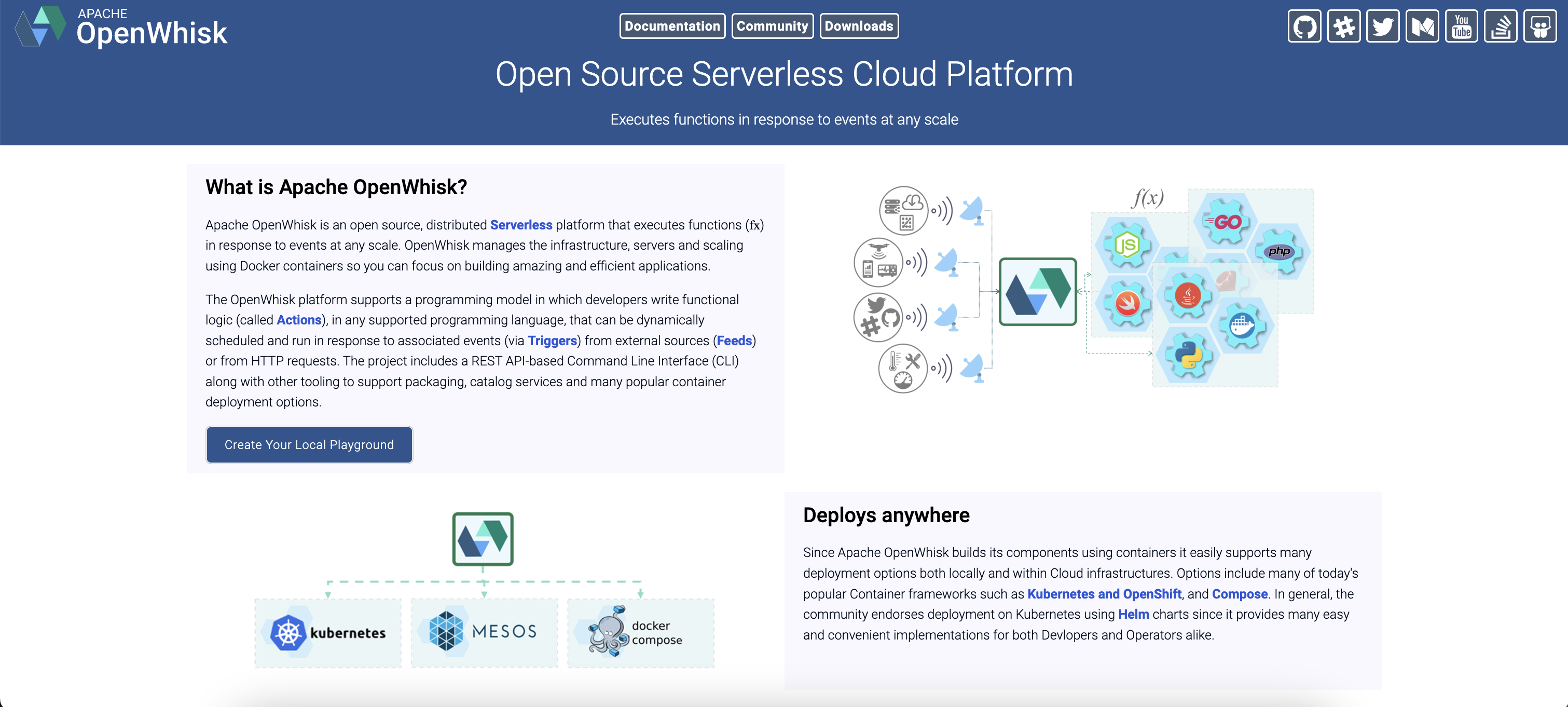Click the 'Executes functions in response to events' tagline
The height and width of the screenshot is (707, 1568).
click(x=784, y=119)
